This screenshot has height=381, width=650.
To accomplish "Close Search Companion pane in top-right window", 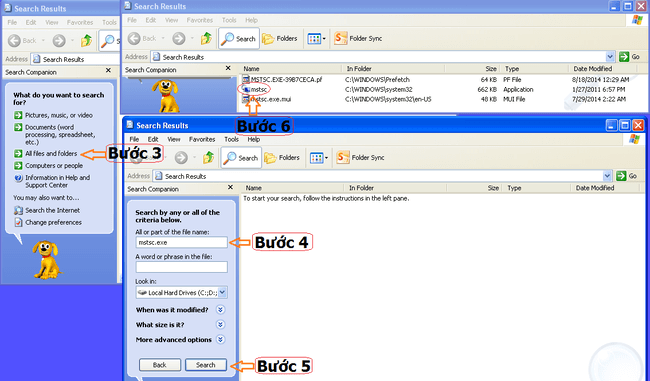I will 228,68.
